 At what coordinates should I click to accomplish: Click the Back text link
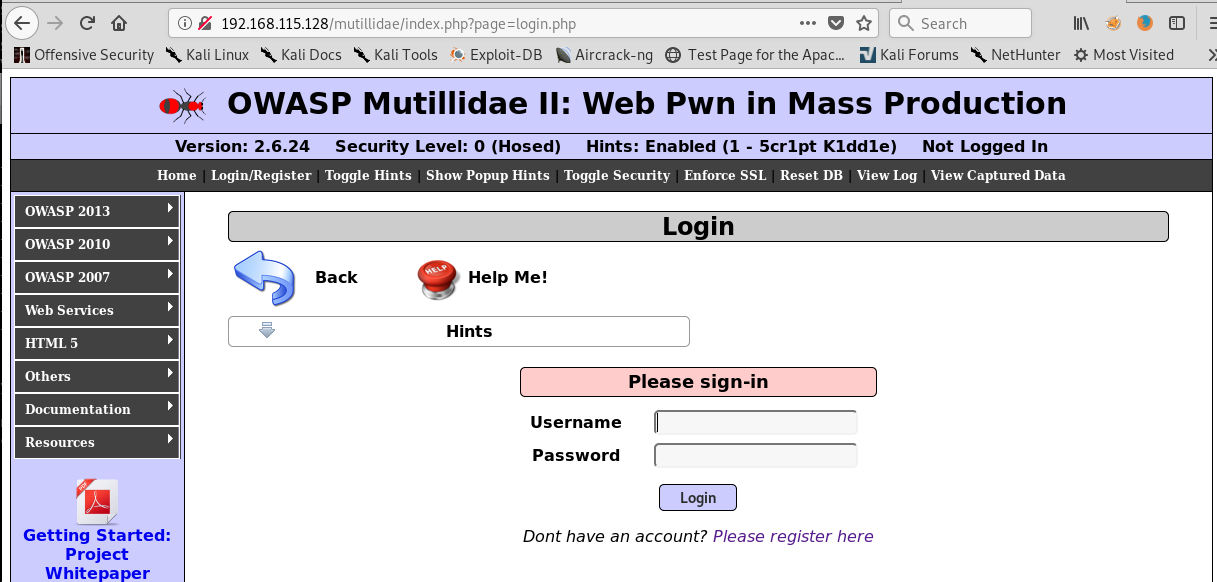336,277
